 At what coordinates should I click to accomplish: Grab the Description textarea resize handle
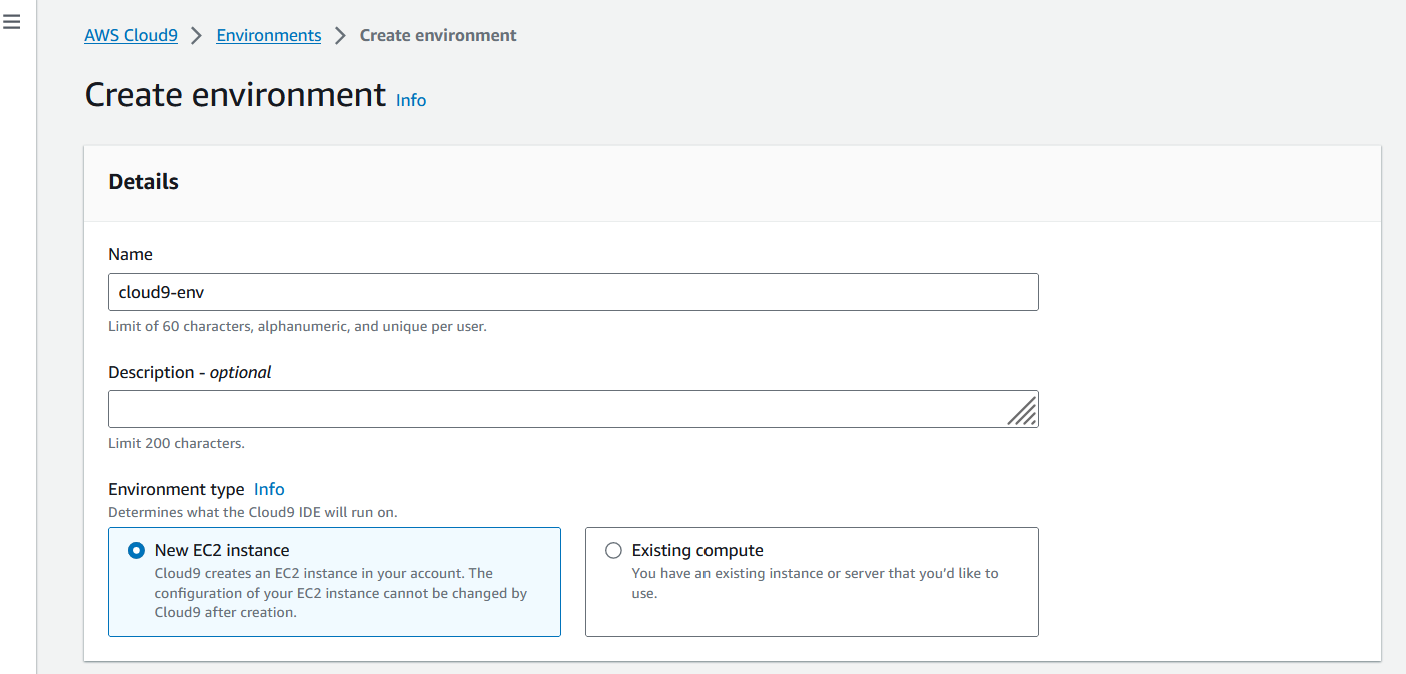pos(1022,411)
